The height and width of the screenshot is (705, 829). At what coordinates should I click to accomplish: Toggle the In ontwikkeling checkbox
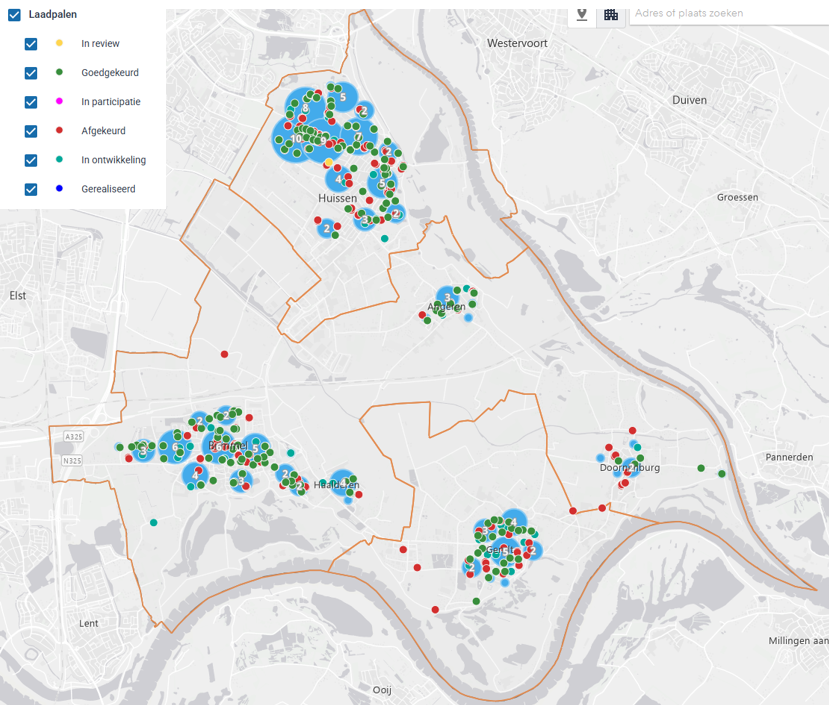point(31,160)
